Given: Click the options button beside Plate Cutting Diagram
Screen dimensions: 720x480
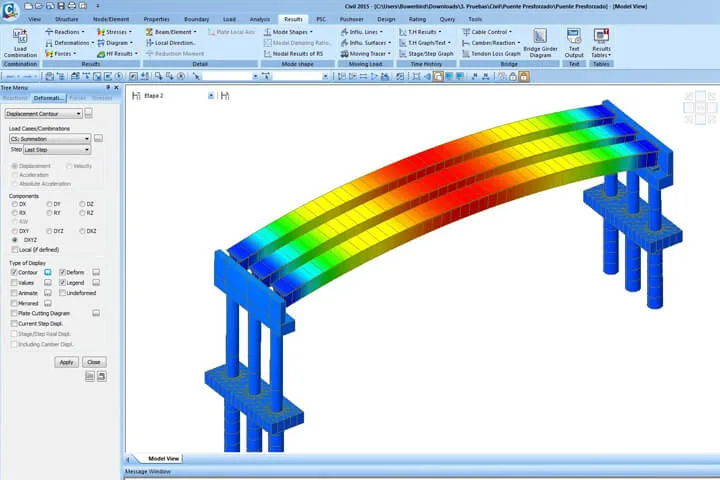Looking at the screenshot, I should click(x=96, y=313).
